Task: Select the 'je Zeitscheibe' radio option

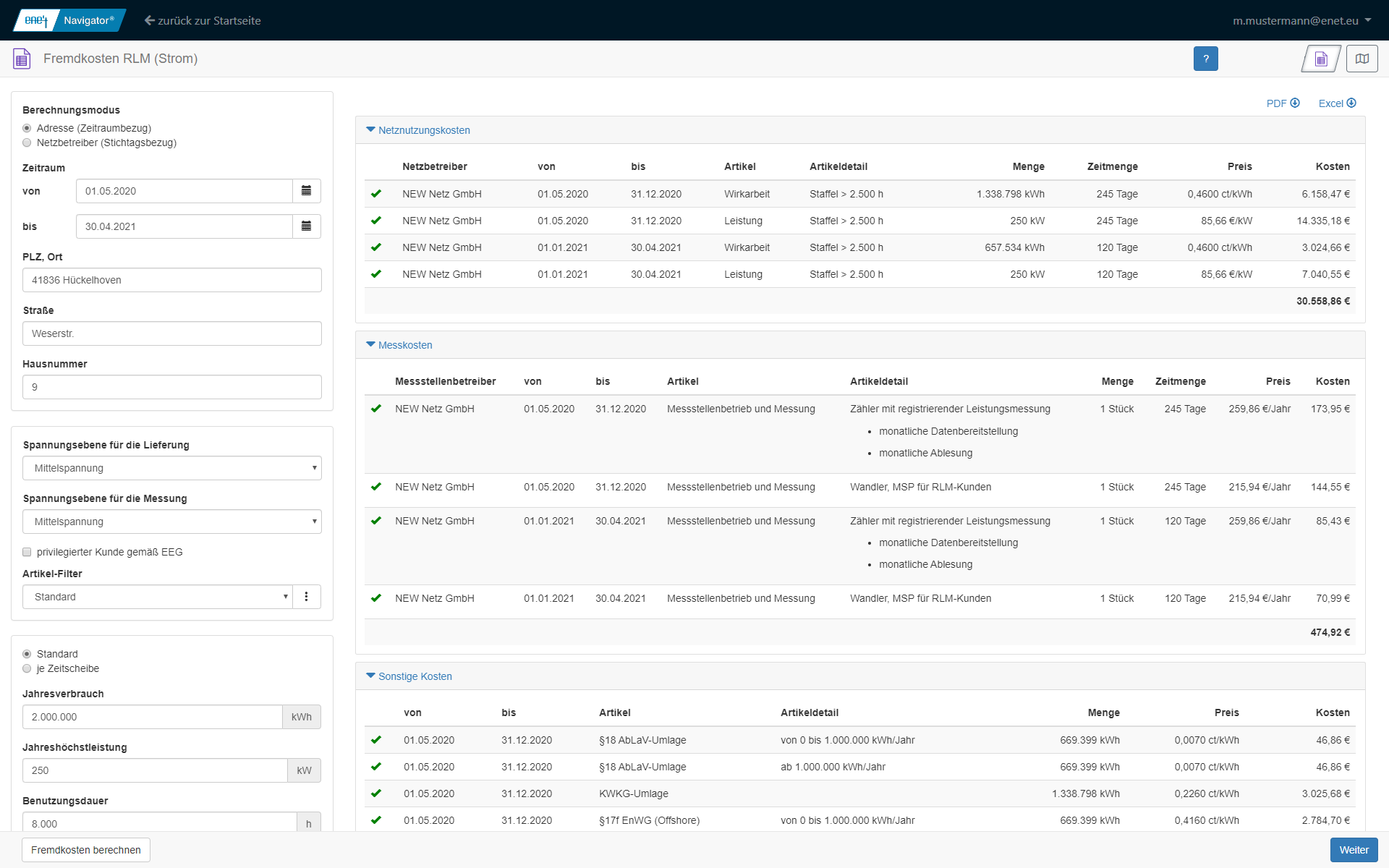Action: [x=27, y=669]
